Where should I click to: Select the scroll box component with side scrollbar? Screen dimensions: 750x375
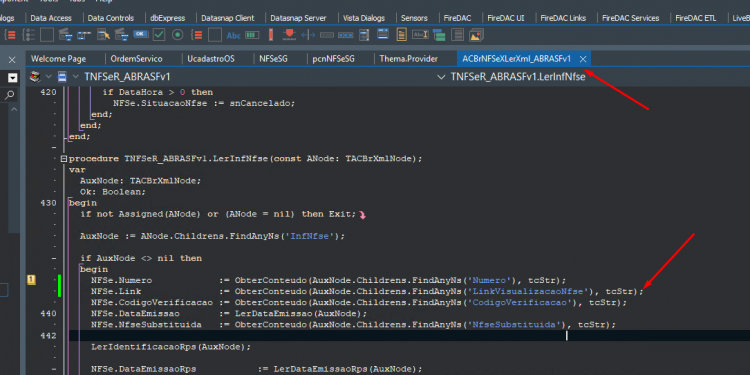(364, 35)
